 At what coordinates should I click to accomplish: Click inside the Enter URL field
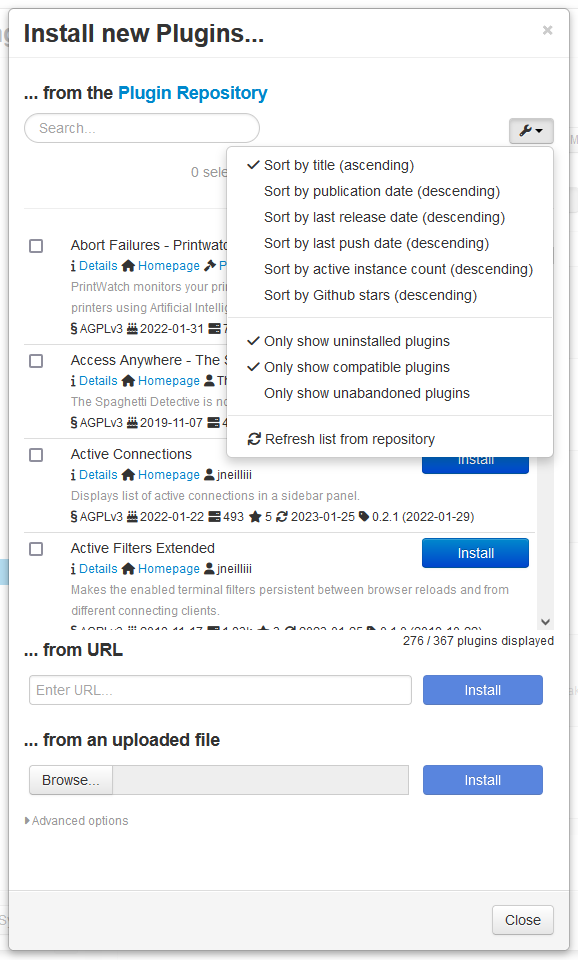pos(221,689)
